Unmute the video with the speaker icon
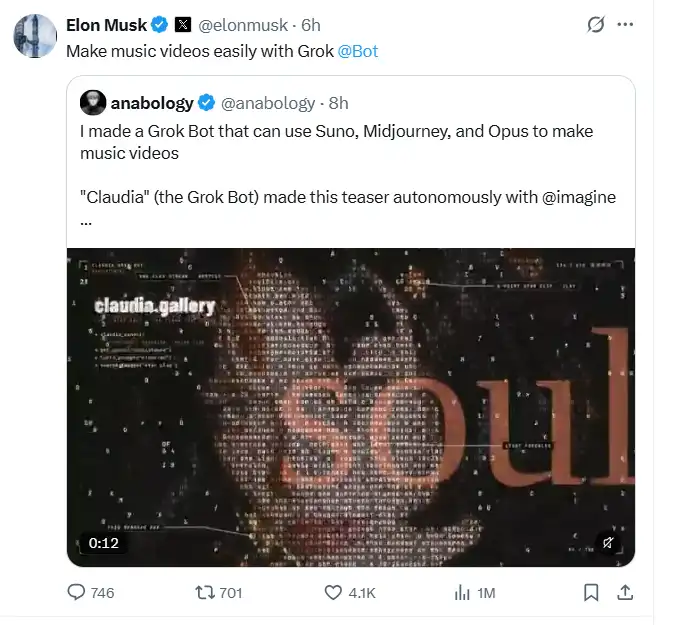The width and height of the screenshot is (679, 625). tap(608, 543)
